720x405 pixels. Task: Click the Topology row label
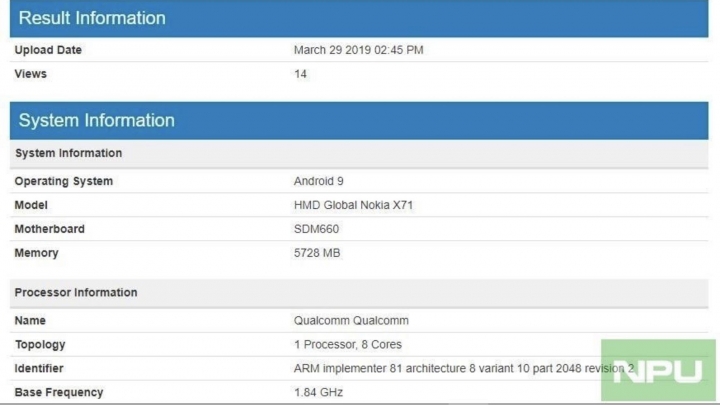tap(40, 344)
